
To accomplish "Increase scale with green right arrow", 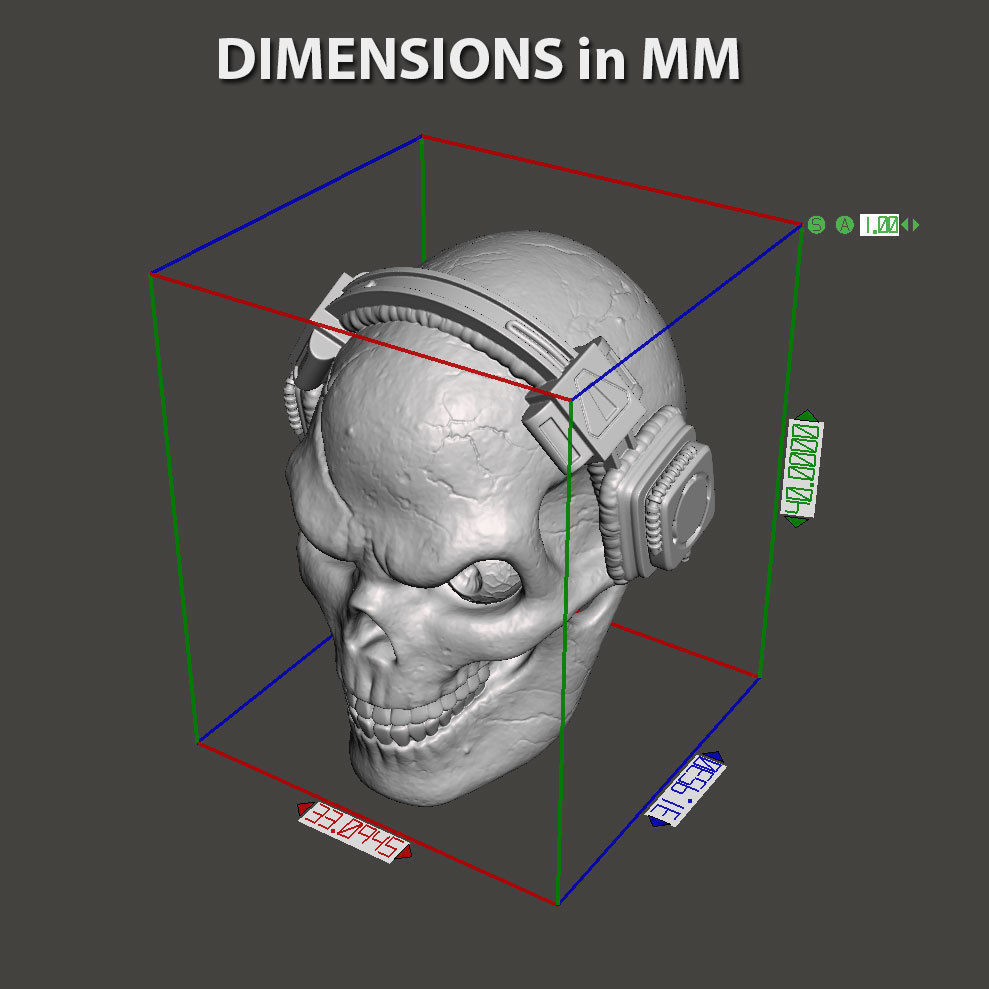I will point(915,225).
